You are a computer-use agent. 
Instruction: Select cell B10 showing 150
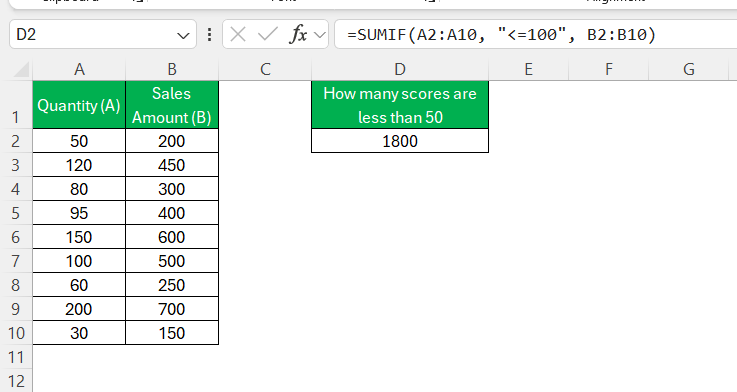[172, 332]
